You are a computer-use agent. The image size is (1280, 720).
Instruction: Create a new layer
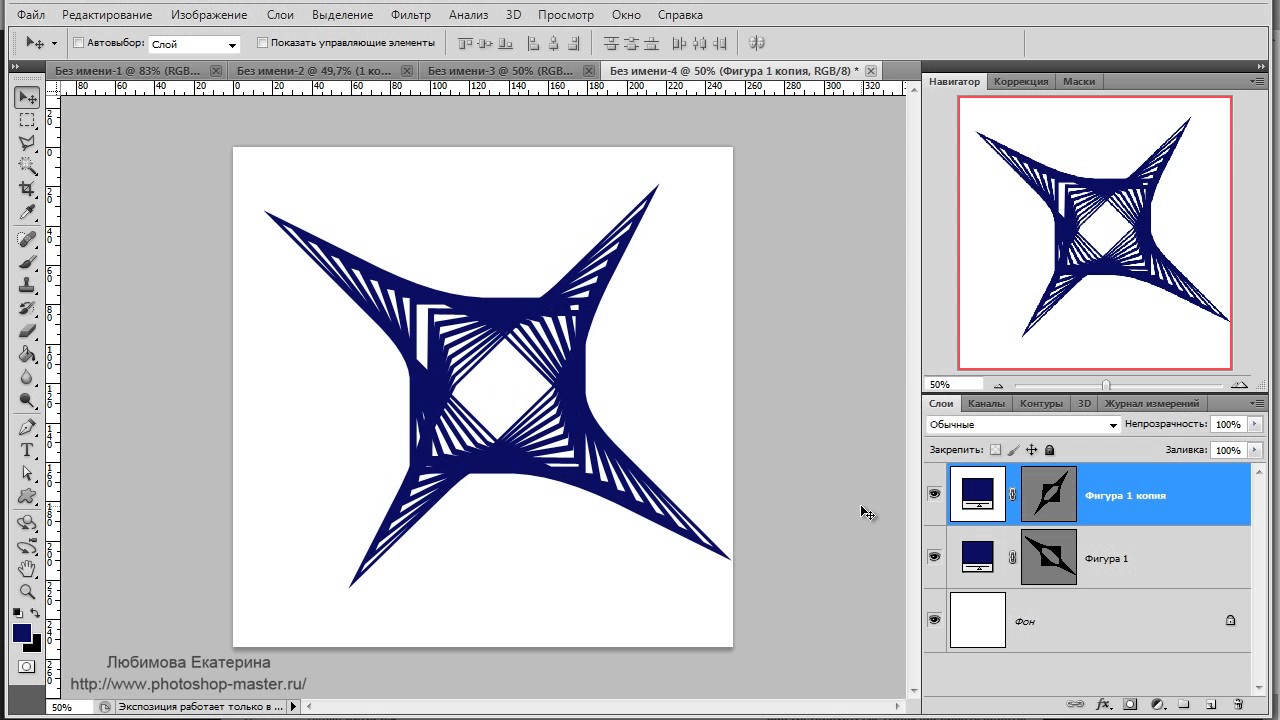(x=1211, y=704)
